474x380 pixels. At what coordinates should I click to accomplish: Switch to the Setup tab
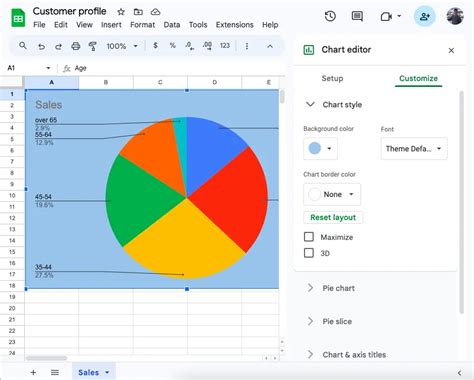click(x=332, y=78)
